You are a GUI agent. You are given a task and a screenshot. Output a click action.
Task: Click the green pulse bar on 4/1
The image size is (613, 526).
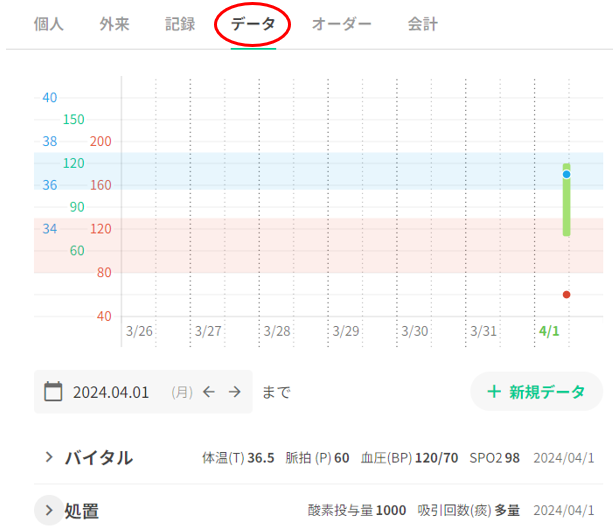[566, 200]
